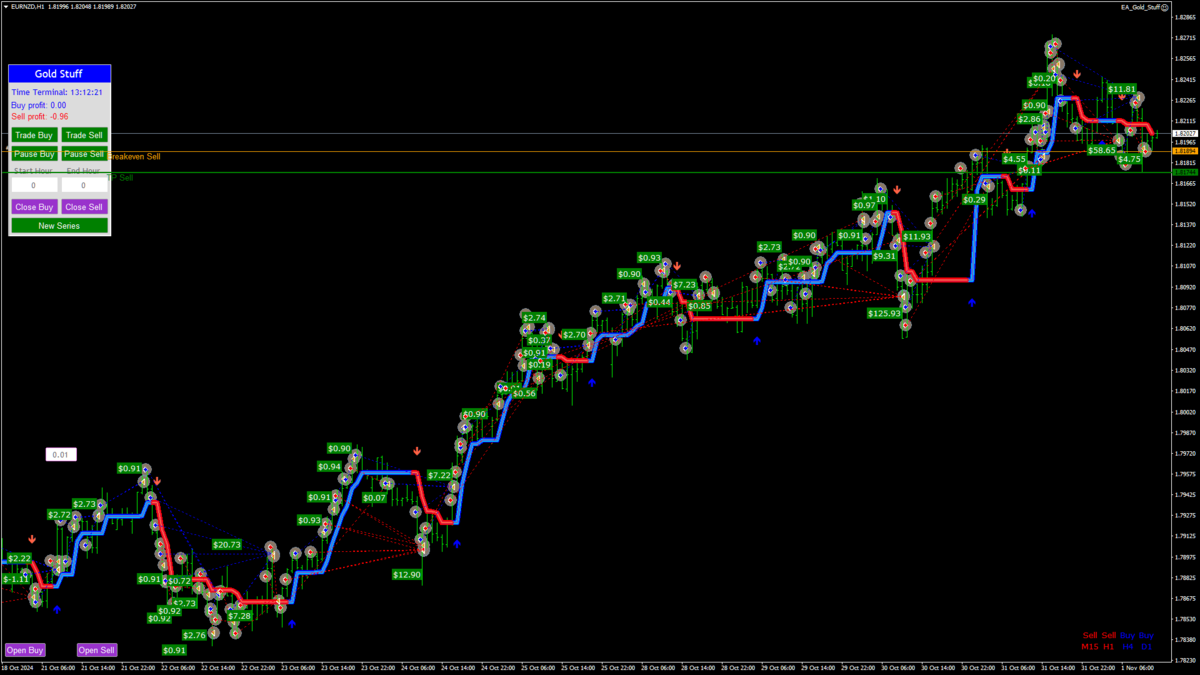Click the Open Buy button

tap(25, 650)
